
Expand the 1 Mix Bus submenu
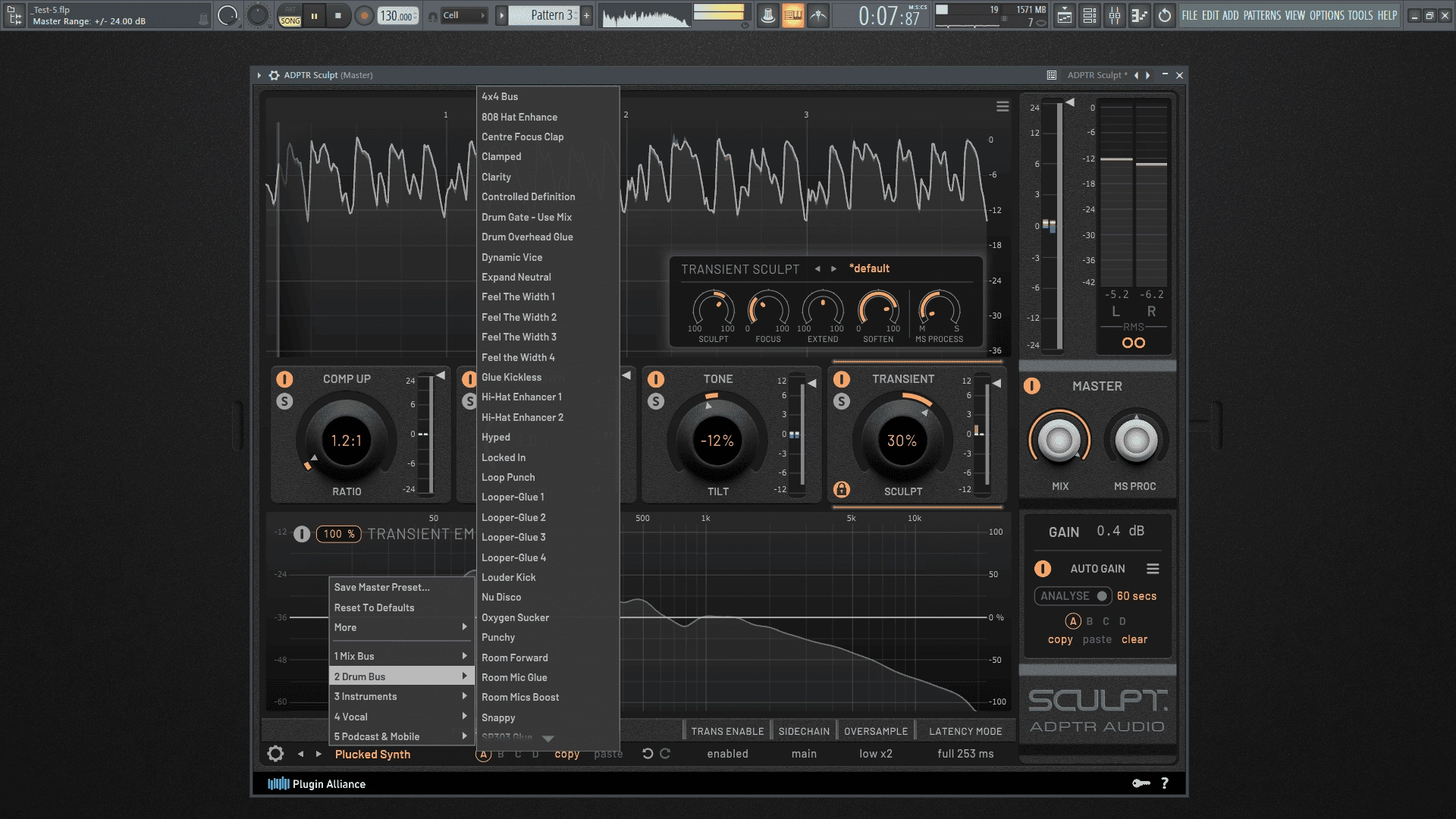tap(401, 656)
